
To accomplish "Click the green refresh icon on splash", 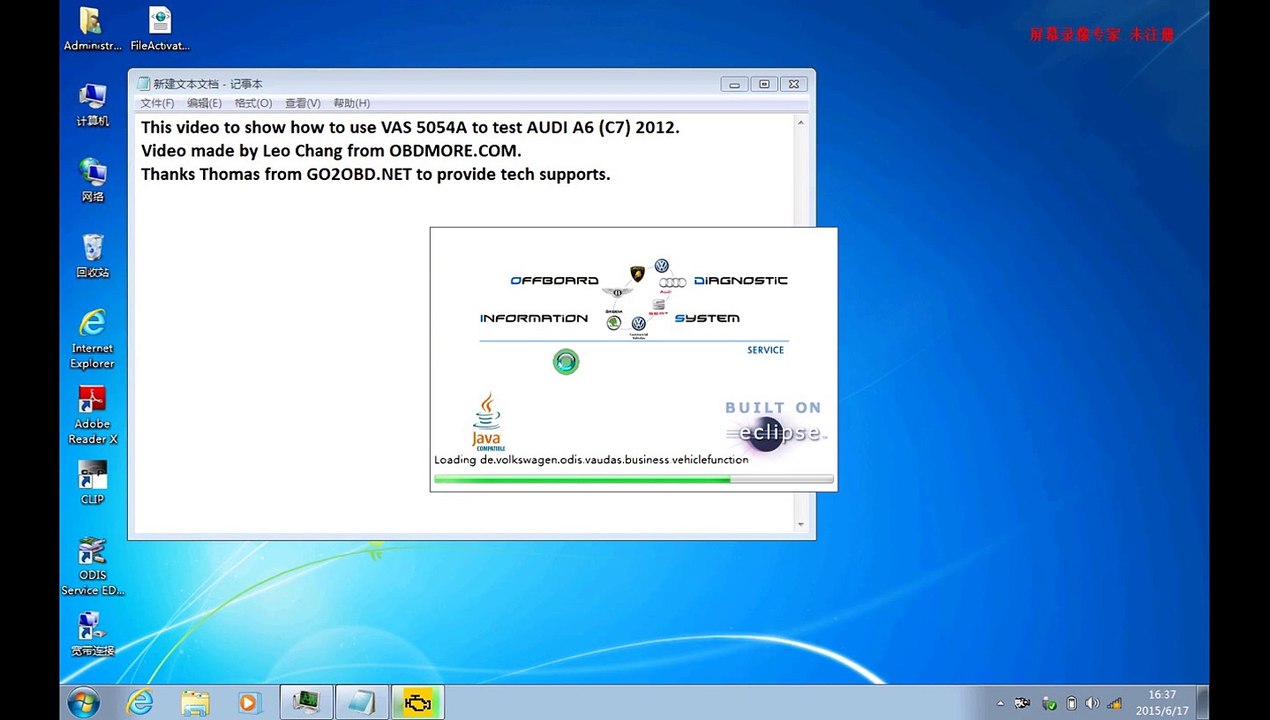I will pos(566,362).
